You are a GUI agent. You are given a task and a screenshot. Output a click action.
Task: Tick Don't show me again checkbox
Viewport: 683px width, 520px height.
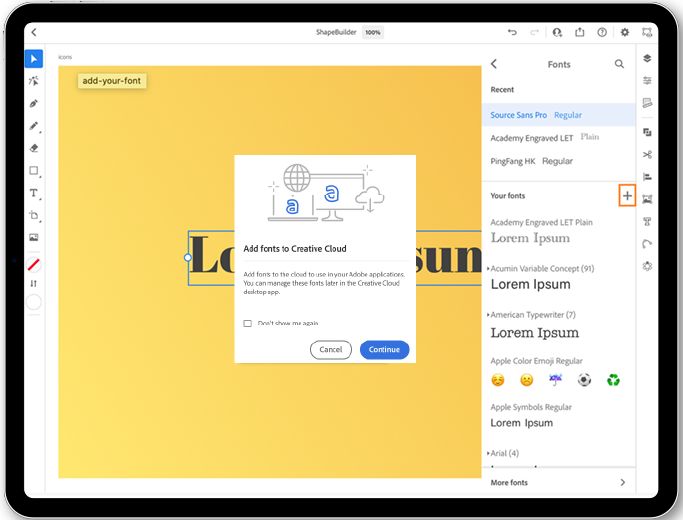247,323
